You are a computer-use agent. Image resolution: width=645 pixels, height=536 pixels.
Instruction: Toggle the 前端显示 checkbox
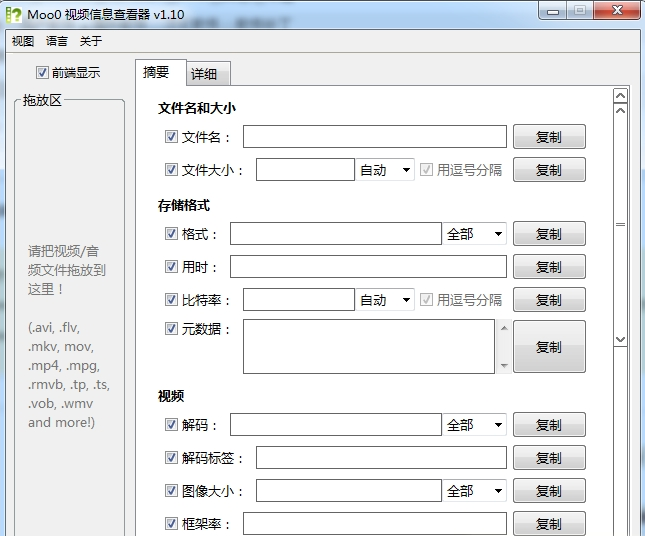[x=42, y=72]
